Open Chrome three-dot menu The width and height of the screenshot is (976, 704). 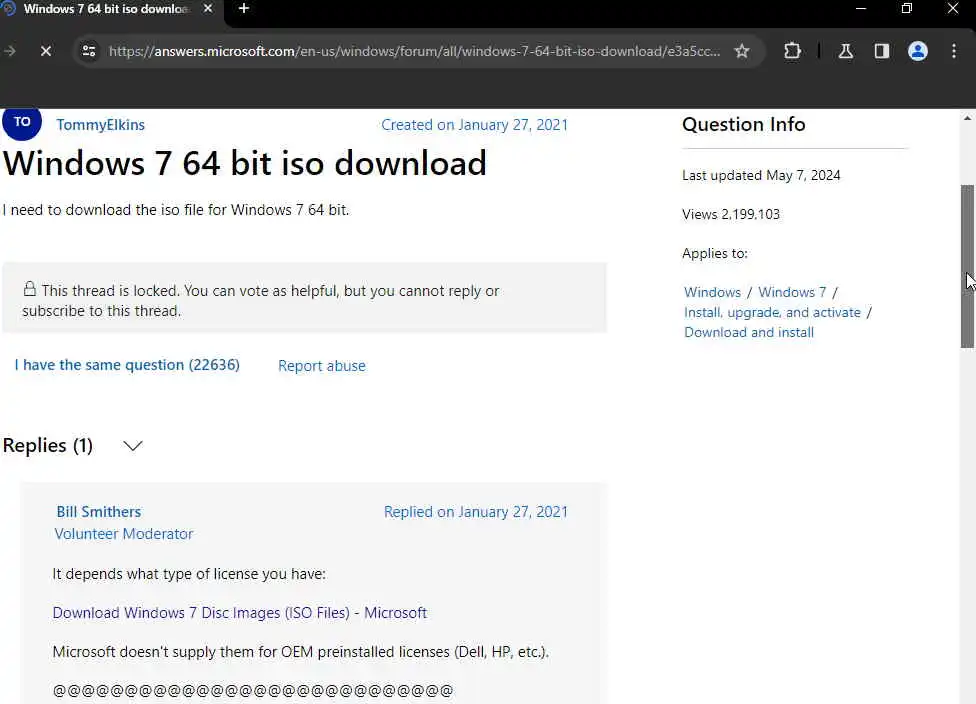coord(954,51)
